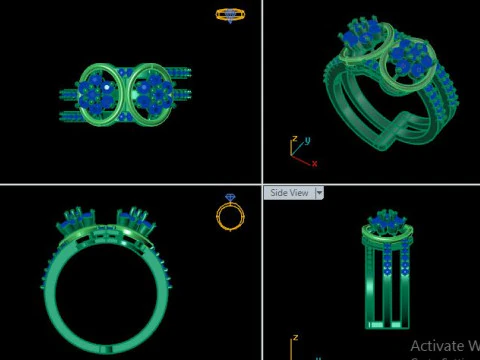
Task: Click the Side View viewport label
Action: [x=289, y=193]
